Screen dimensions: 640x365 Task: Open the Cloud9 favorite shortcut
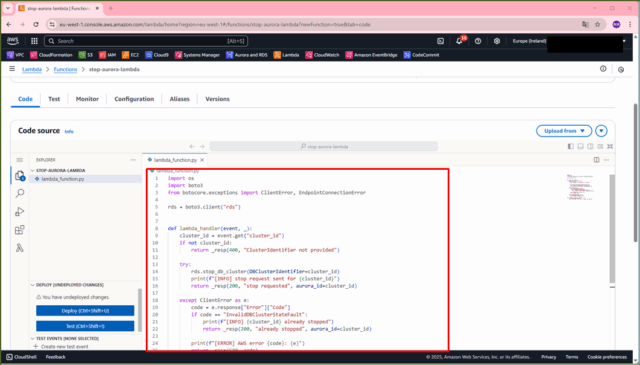tap(157, 55)
